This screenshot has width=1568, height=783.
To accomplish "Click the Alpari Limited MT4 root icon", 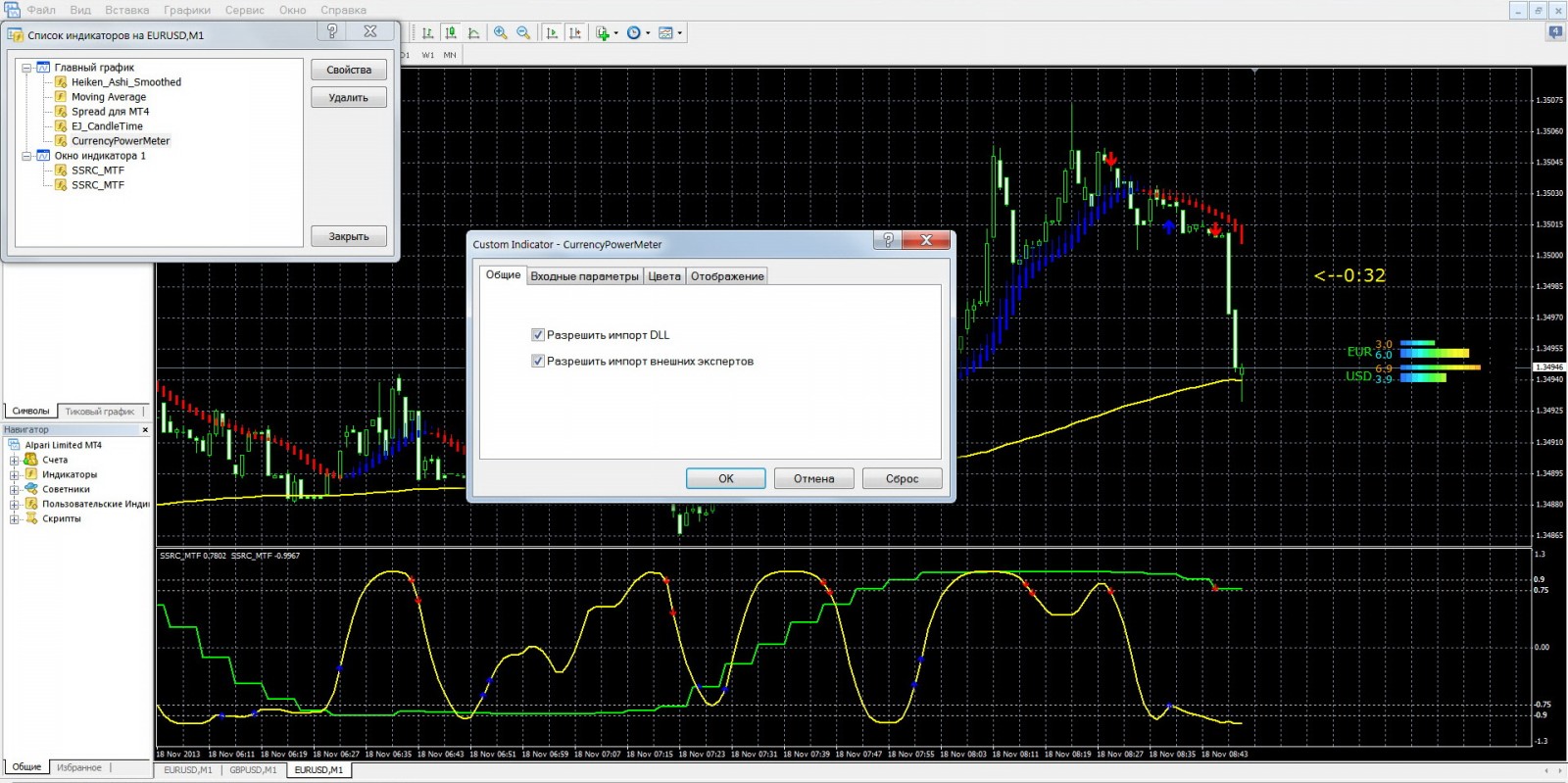I will tap(14, 445).
